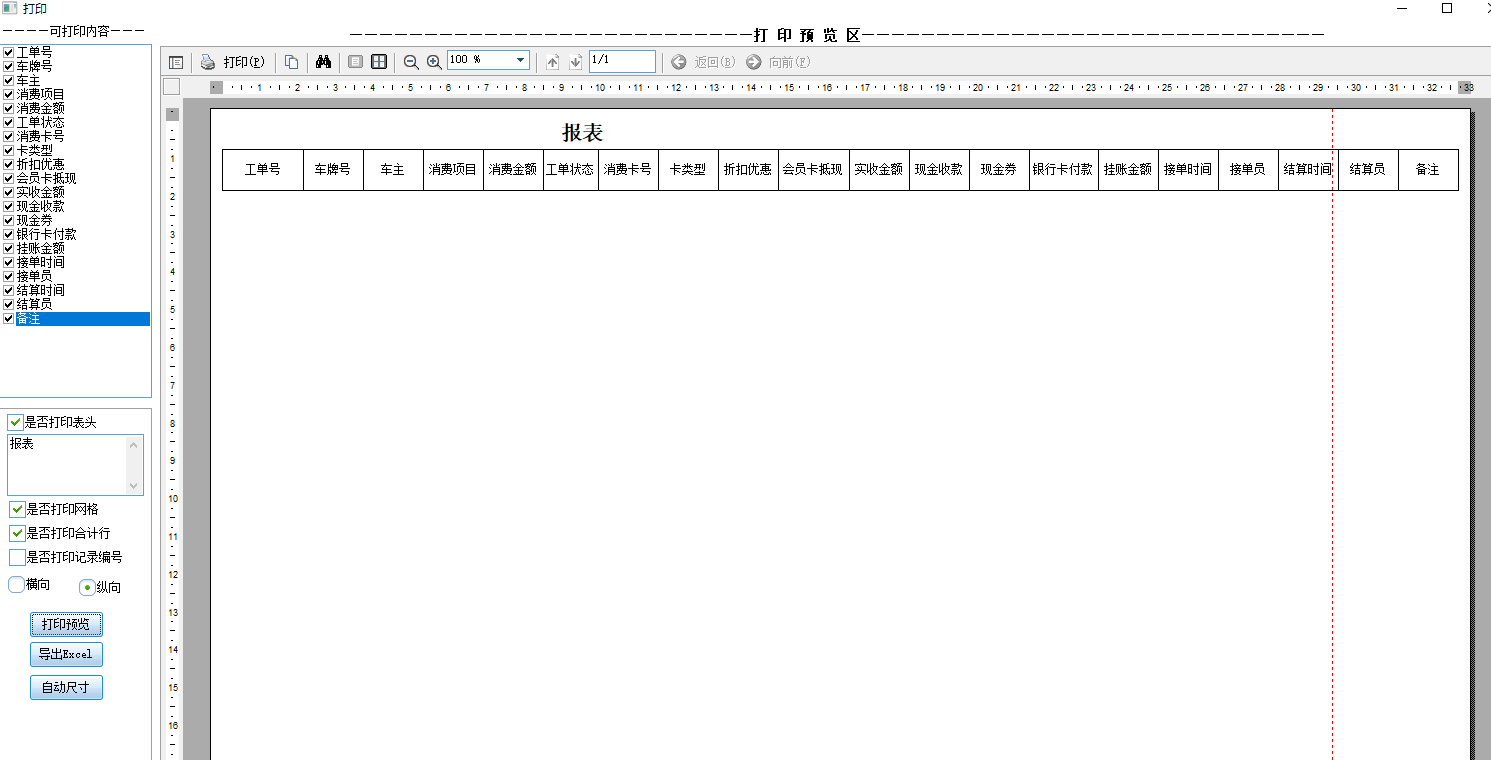Click the 自动尺寸 button
Viewport: 1491px width, 760px height.
click(66, 688)
